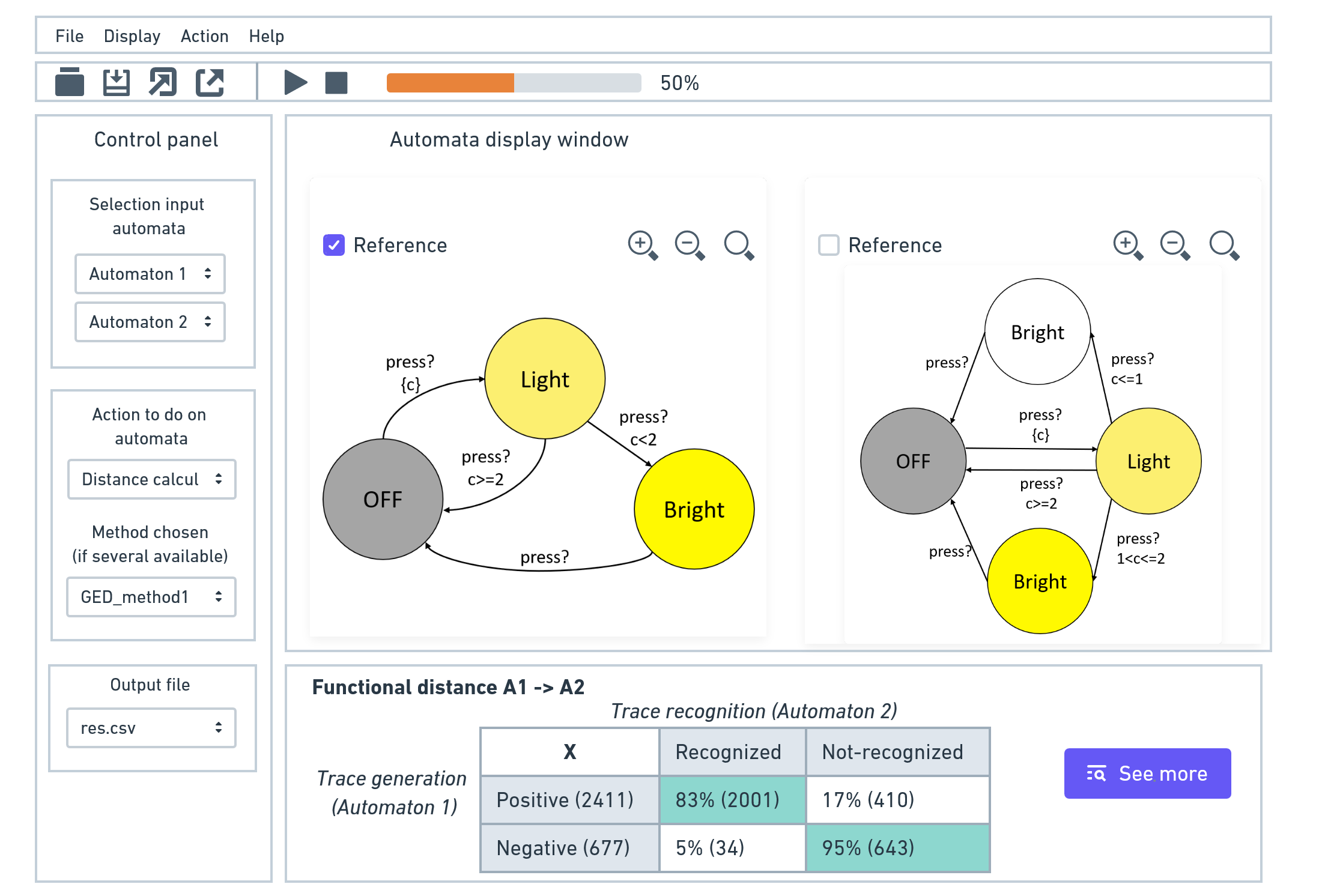Image resolution: width=1319 pixels, height=896 pixels.
Task: Click the X header cell in table
Action: (x=570, y=752)
